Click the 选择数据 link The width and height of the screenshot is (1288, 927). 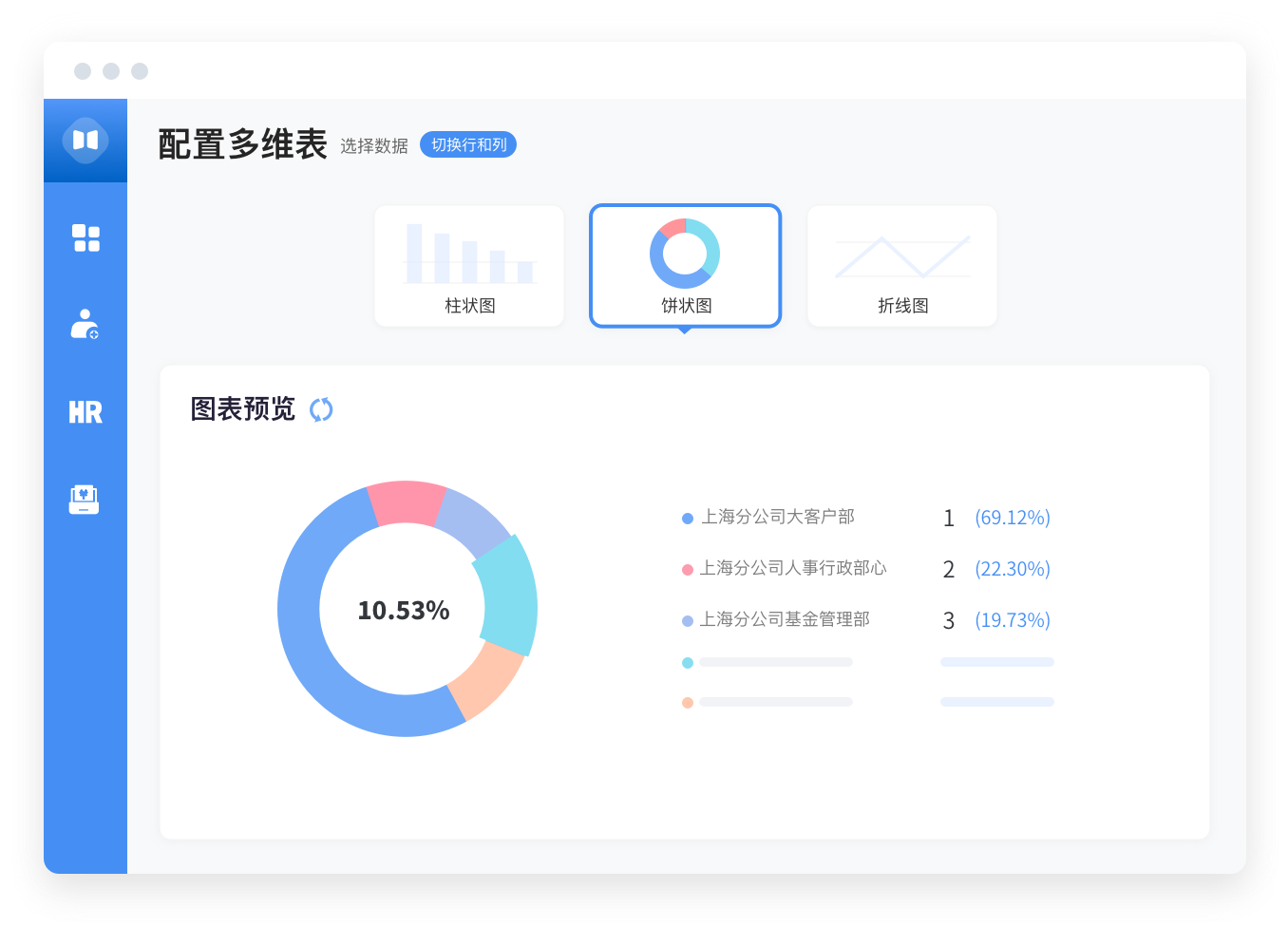374,145
